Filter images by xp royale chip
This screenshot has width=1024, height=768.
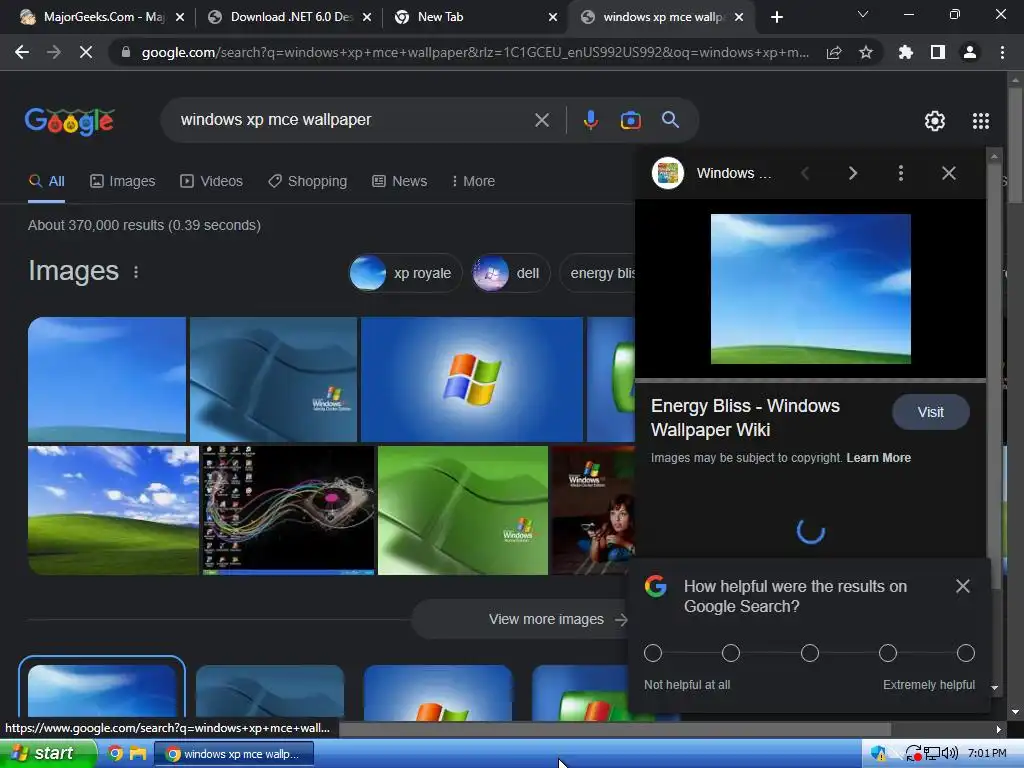point(405,273)
